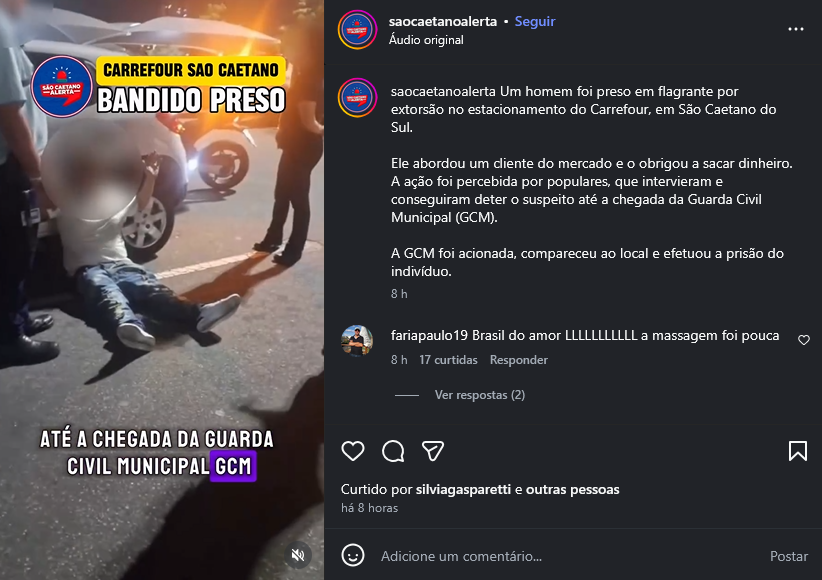Like the post with the heart icon

click(353, 451)
